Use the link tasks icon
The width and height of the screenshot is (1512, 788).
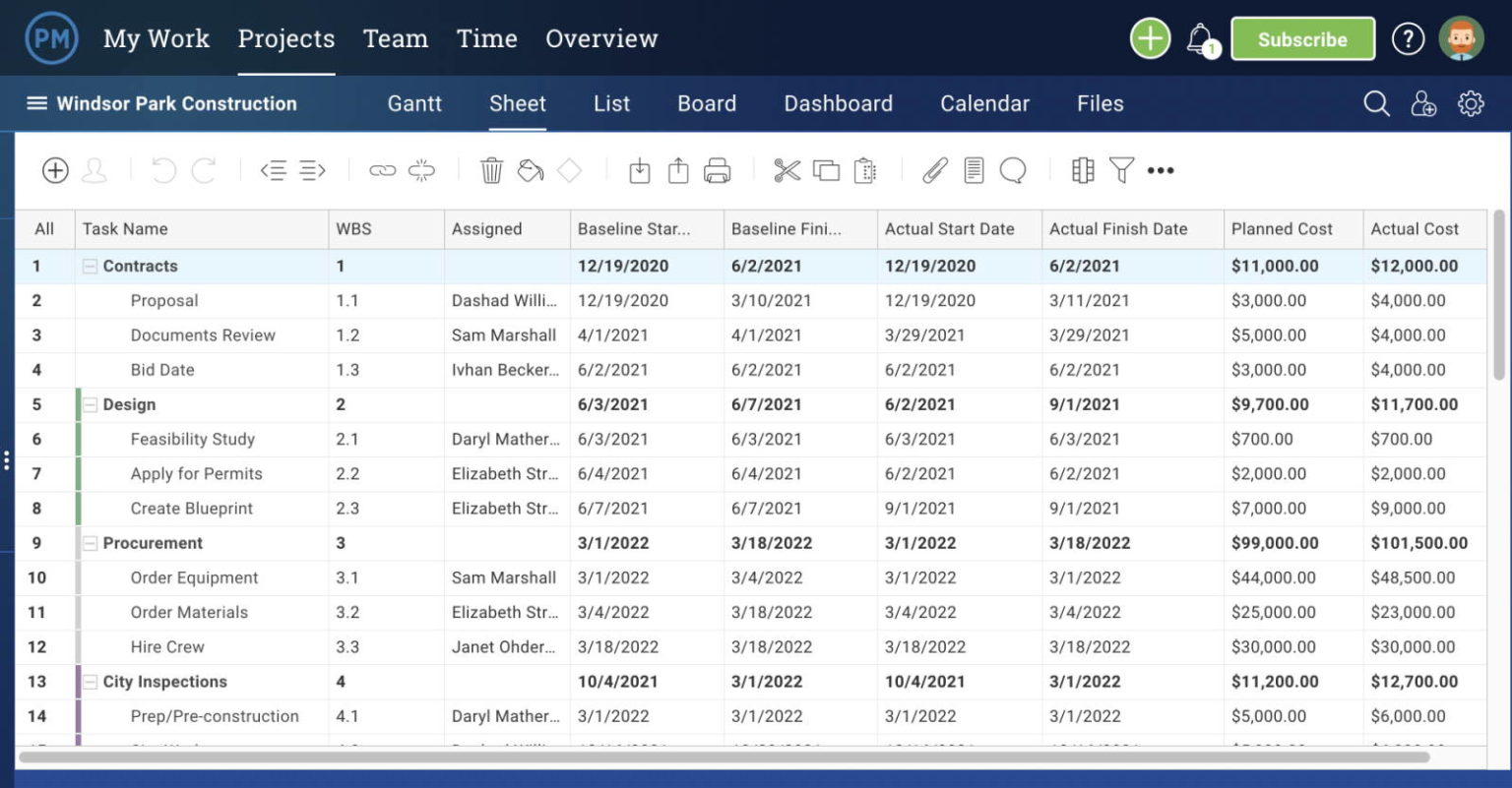(383, 169)
